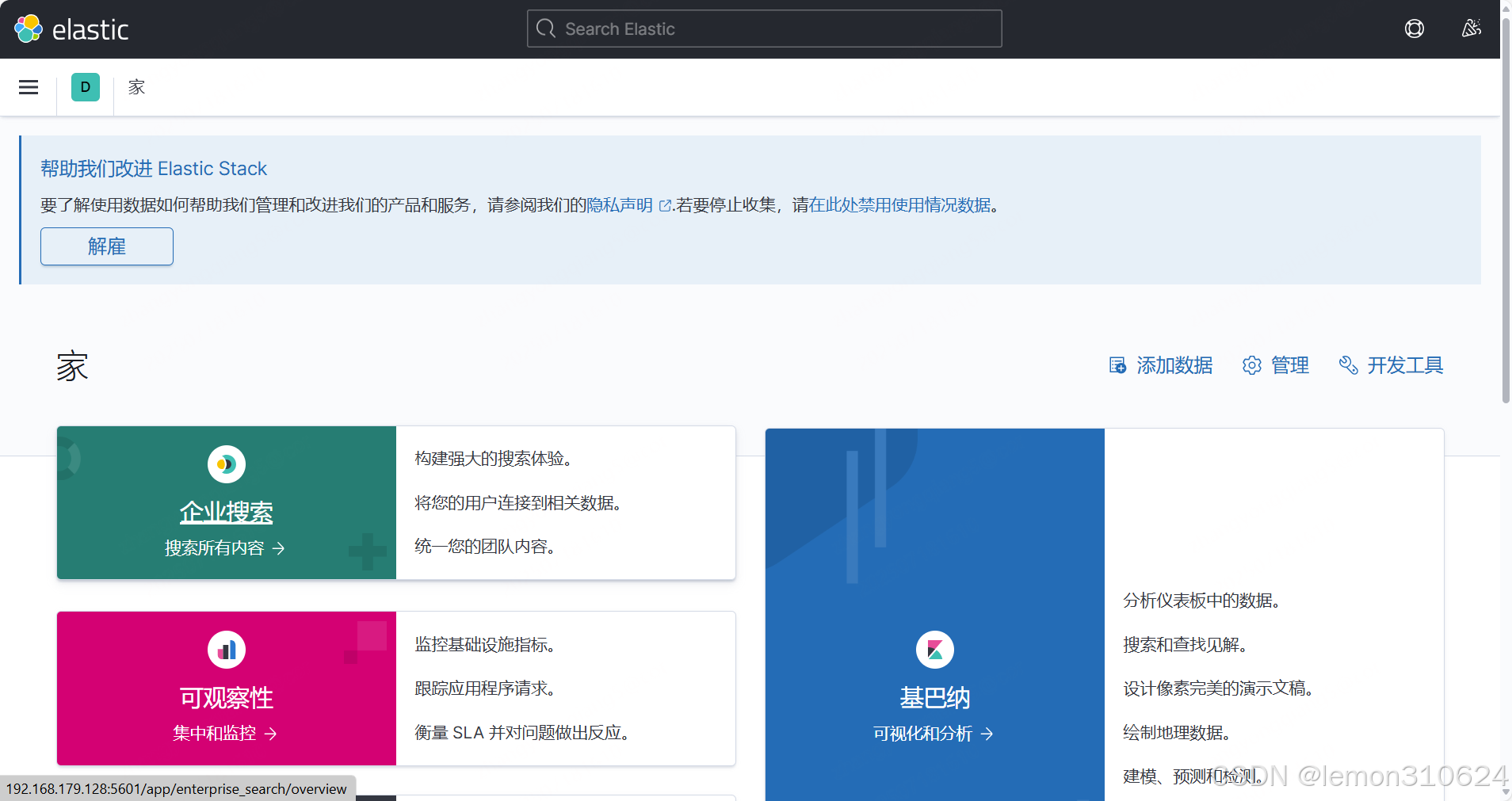Open the 企业搜索 title link
Viewport: 1512px width, 801px height.
tap(227, 513)
